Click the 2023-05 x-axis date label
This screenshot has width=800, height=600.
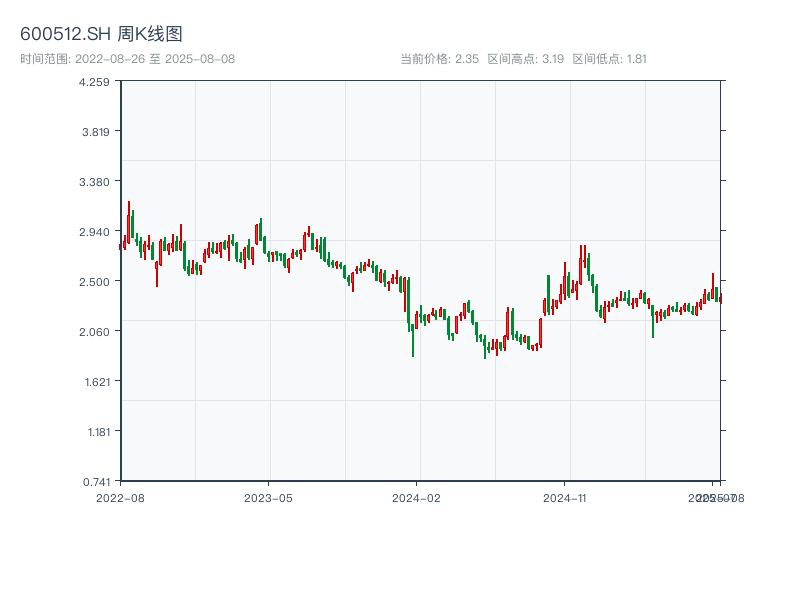[x=268, y=497]
